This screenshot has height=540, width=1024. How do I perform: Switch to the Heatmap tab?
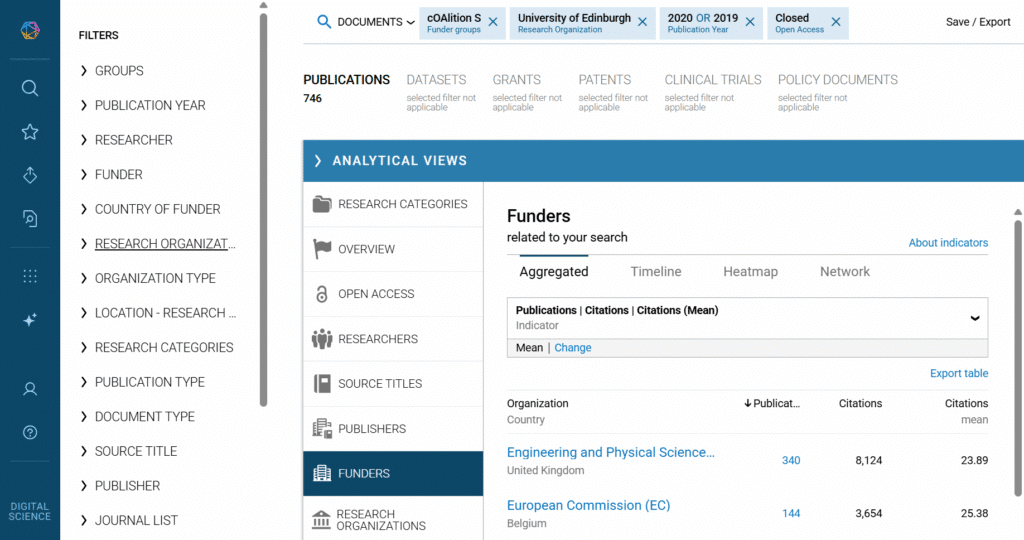click(750, 271)
